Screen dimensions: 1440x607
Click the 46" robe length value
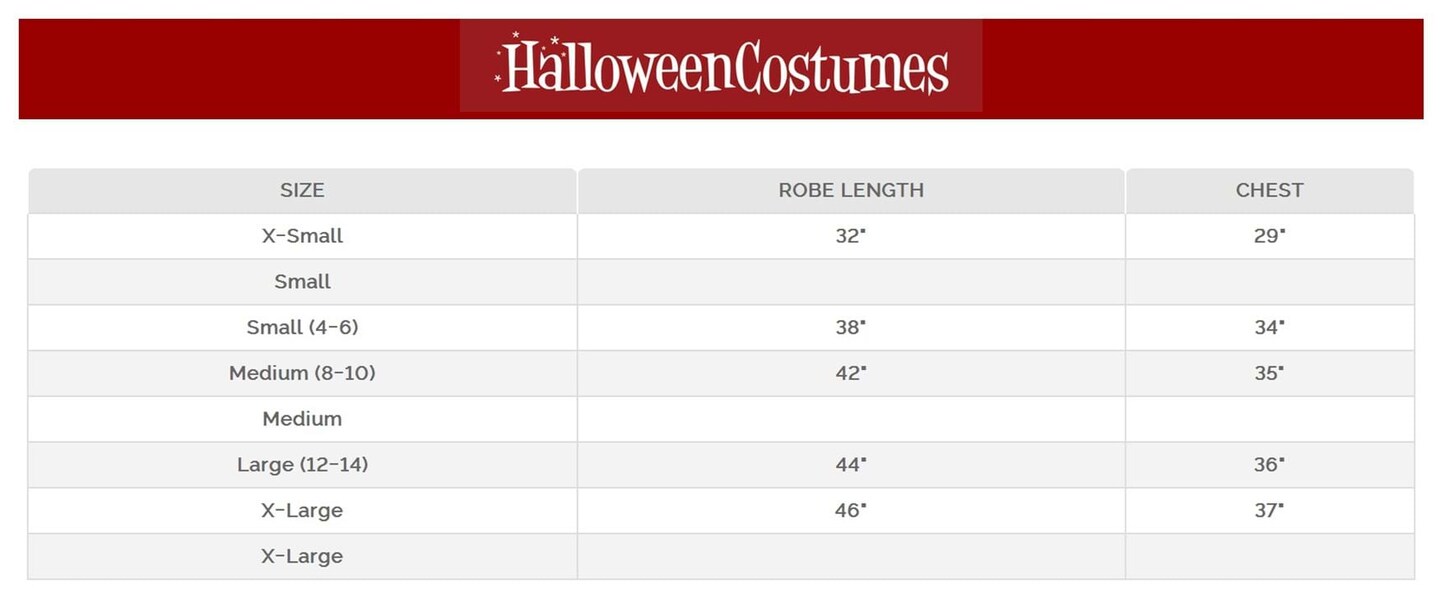(x=850, y=510)
